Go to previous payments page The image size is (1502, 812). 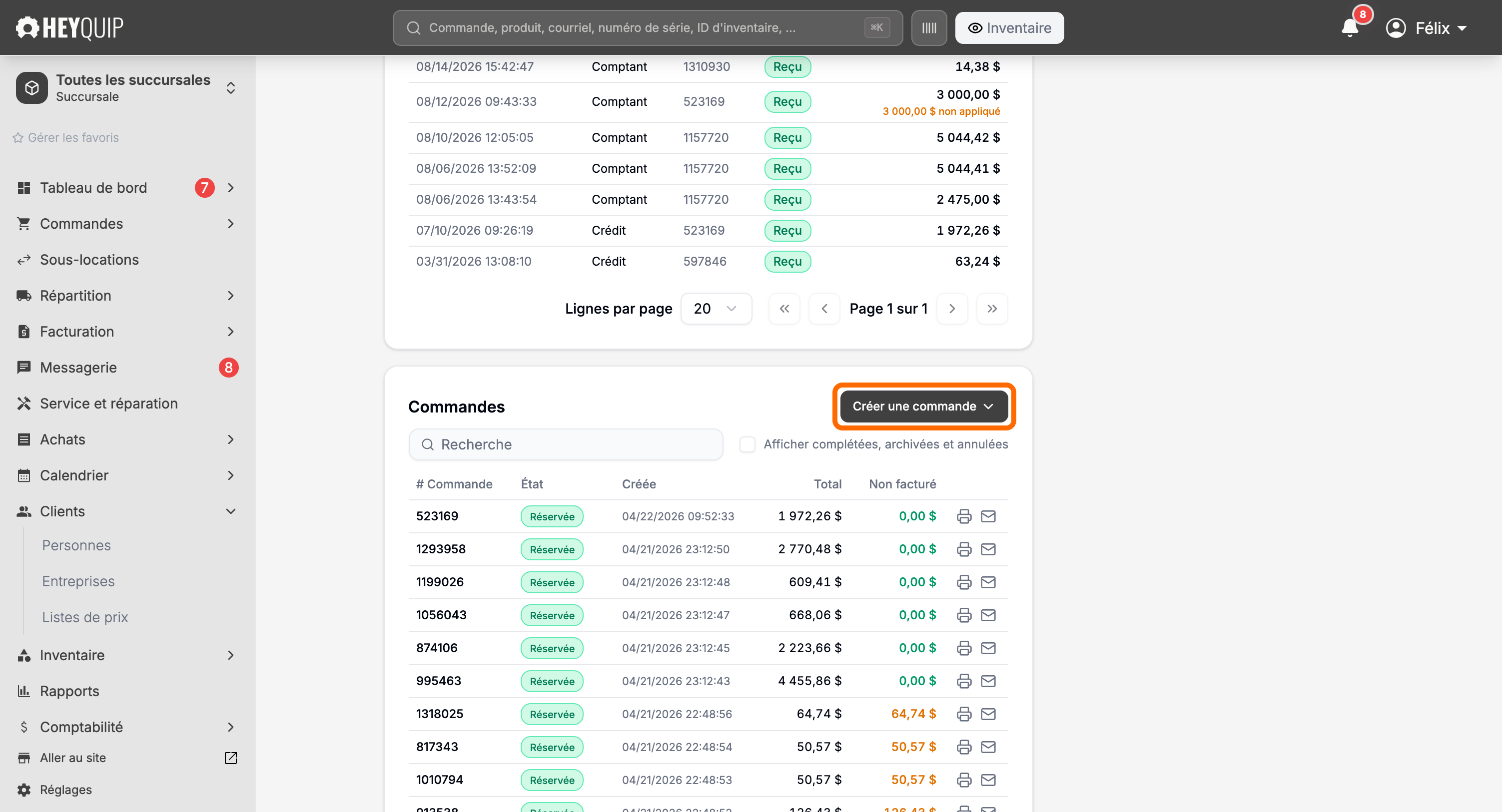click(824, 308)
